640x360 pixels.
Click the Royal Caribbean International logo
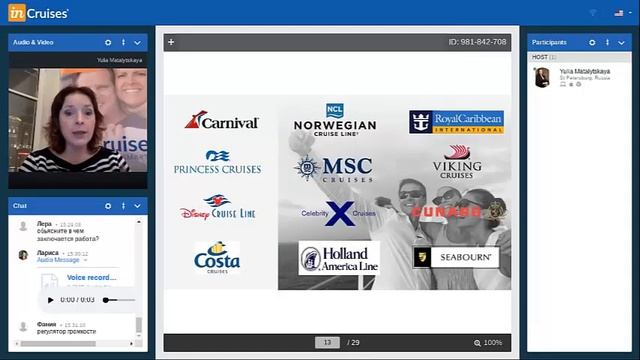tap(456, 122)
